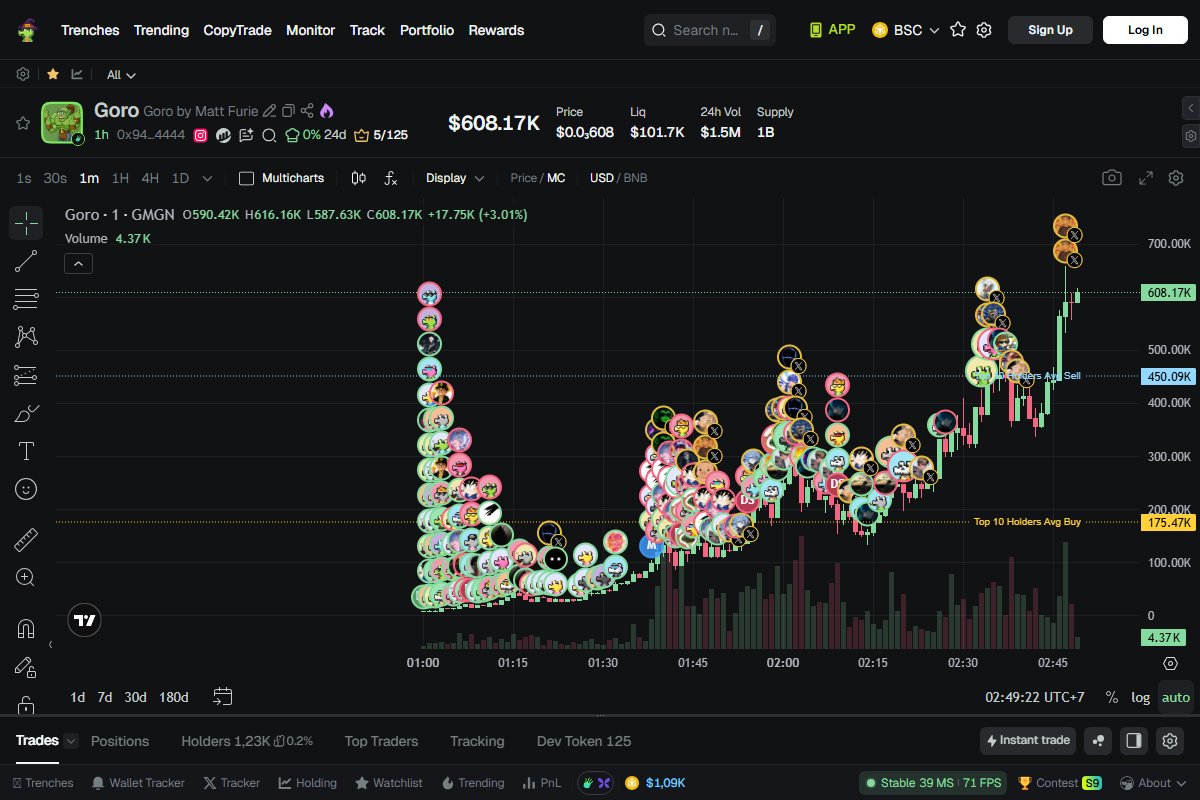
Task: Expand chart to fullscreen
Action: click(1146, 178)
